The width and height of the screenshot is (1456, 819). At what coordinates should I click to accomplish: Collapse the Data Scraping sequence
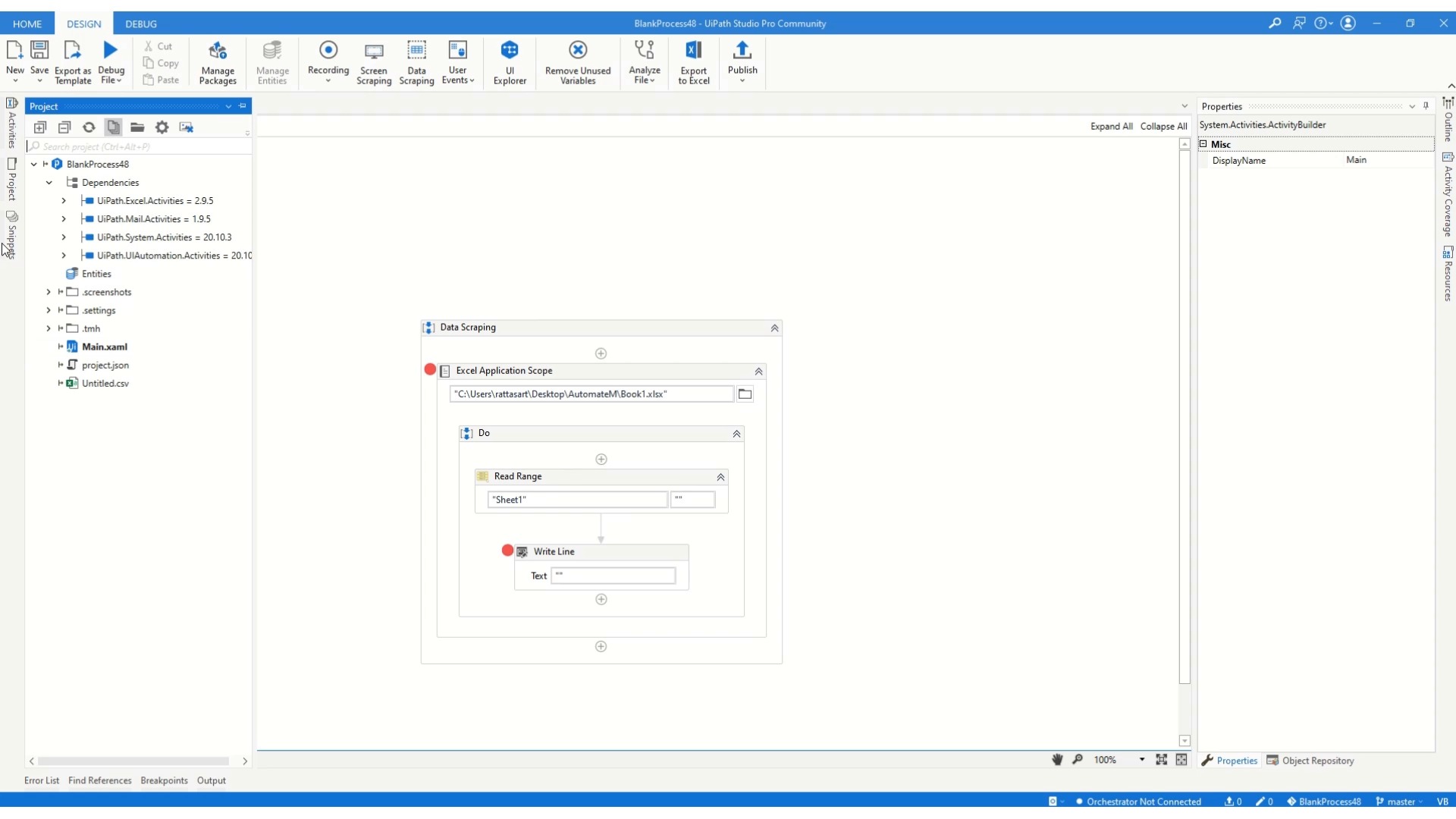coord(774,328)
